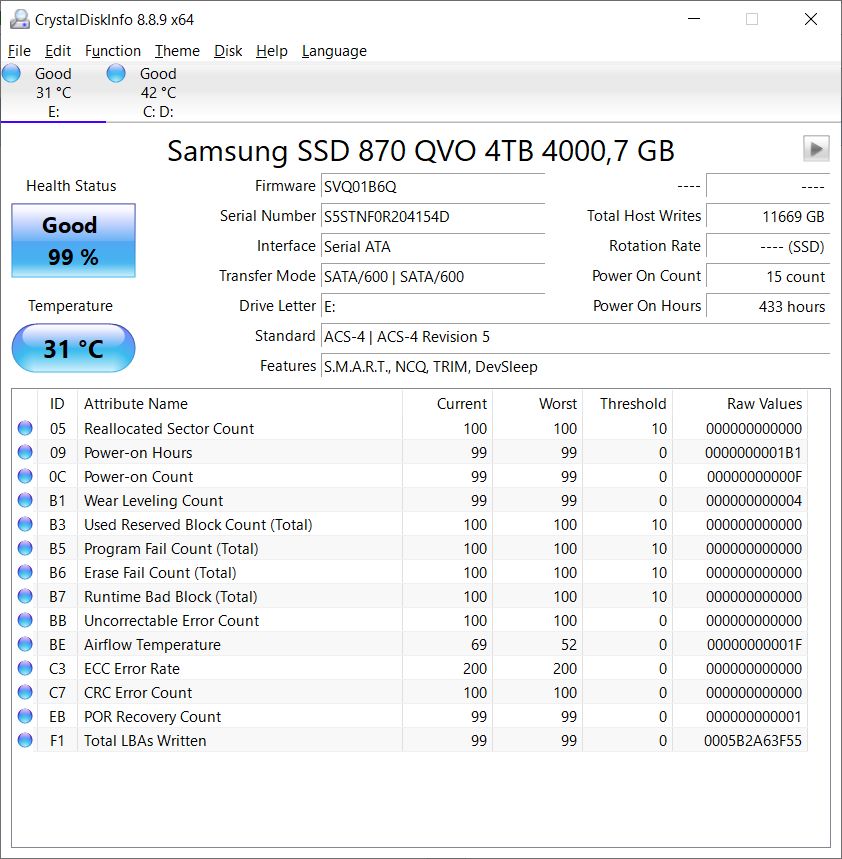Viewport: 842px width, 859px height.
Task: Click the status icon for CRC Error Count
Action: tap(25, 692)
